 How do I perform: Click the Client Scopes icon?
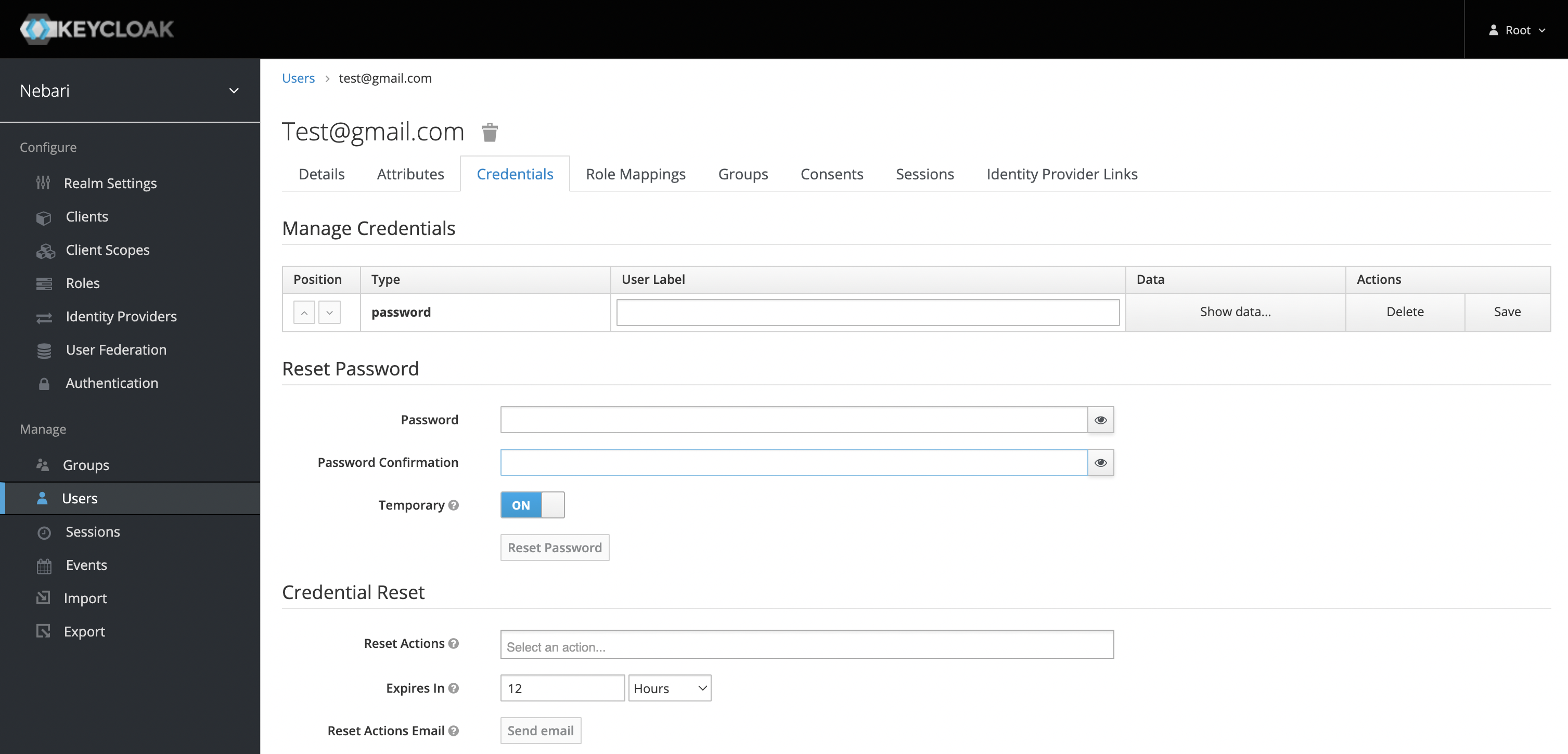click(44, 249)
